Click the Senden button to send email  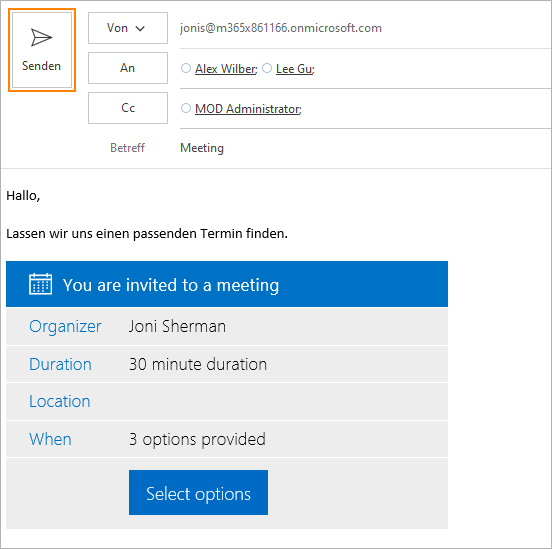pyautogui.click(x=42, y=50)
